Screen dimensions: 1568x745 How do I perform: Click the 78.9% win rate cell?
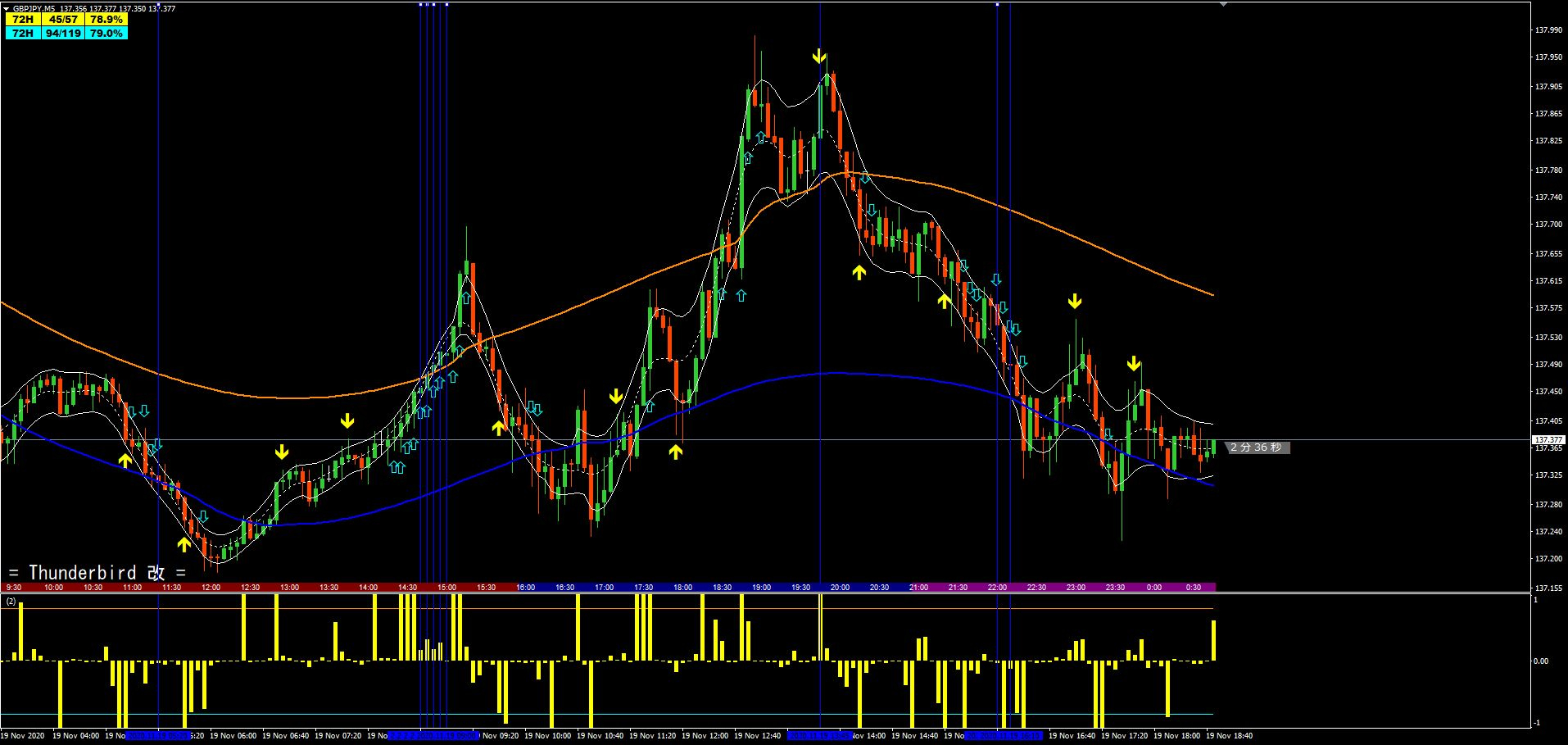[x=106, y=20]
